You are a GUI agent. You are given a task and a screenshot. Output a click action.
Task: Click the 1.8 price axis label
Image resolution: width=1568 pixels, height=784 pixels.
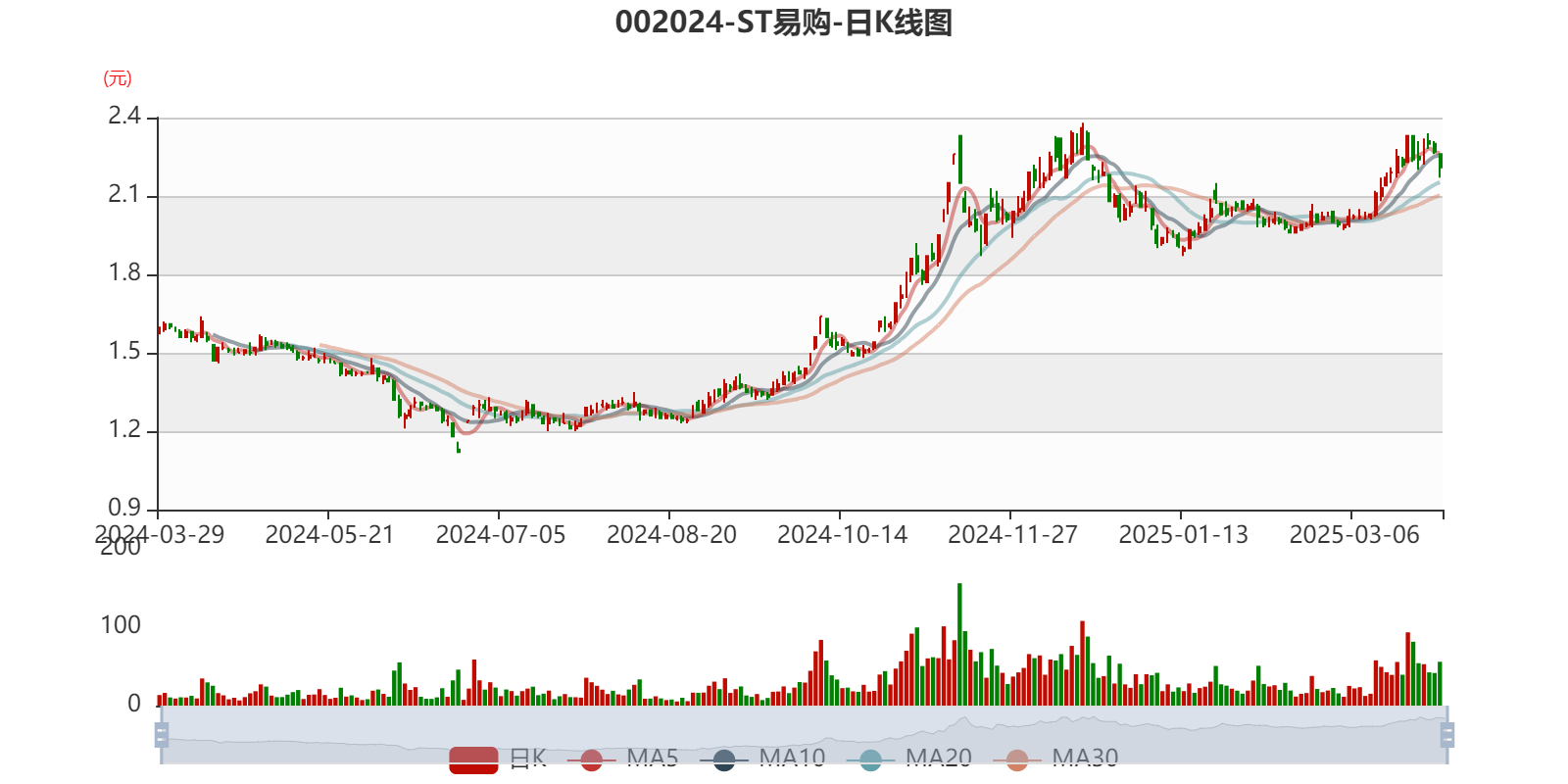point(124,273)
